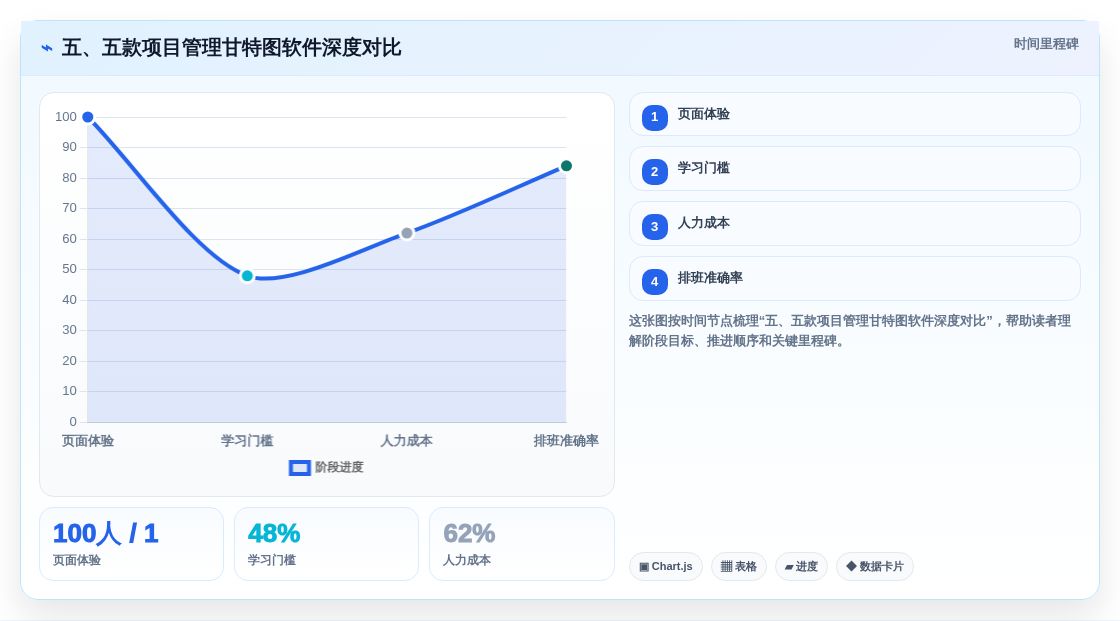Open the 学习门槛 milestone item
Viewport: 1120px width, 621px height.
click(854, 169)
